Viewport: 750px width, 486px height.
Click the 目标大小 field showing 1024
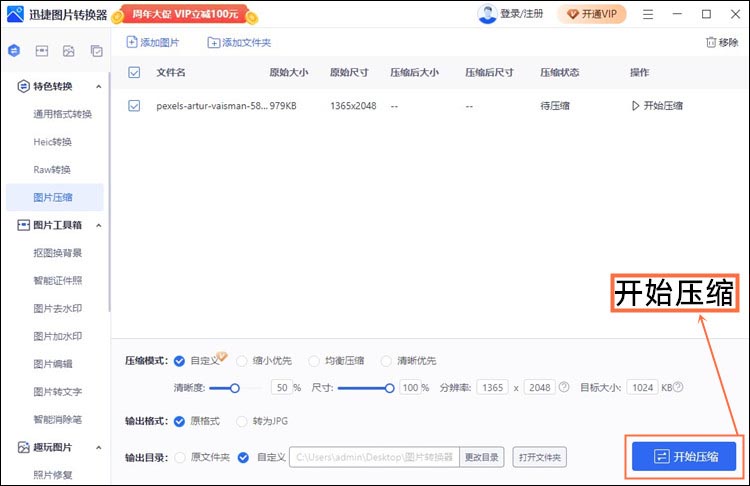[642, 387]
